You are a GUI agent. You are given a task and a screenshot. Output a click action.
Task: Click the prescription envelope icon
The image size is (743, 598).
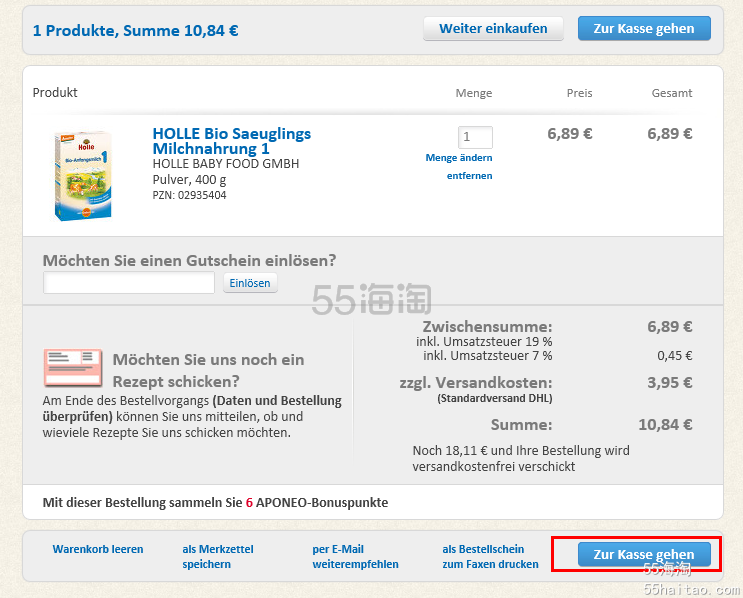pyautogui.click(x=73, y=368)
